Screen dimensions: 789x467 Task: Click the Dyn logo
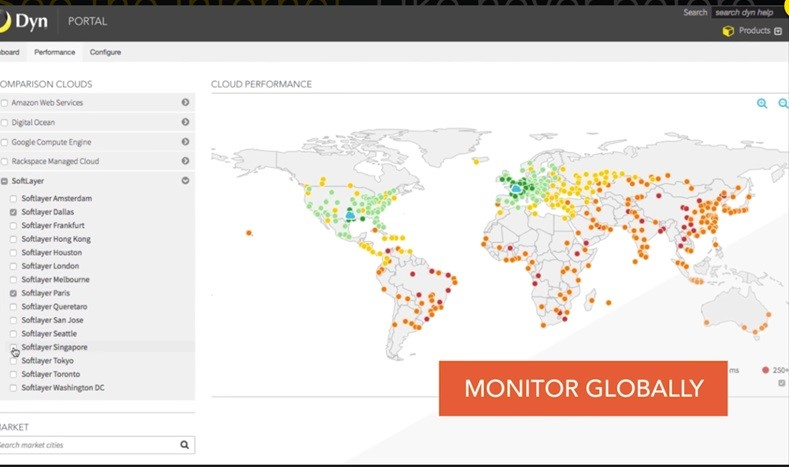(x=24, y=21)
